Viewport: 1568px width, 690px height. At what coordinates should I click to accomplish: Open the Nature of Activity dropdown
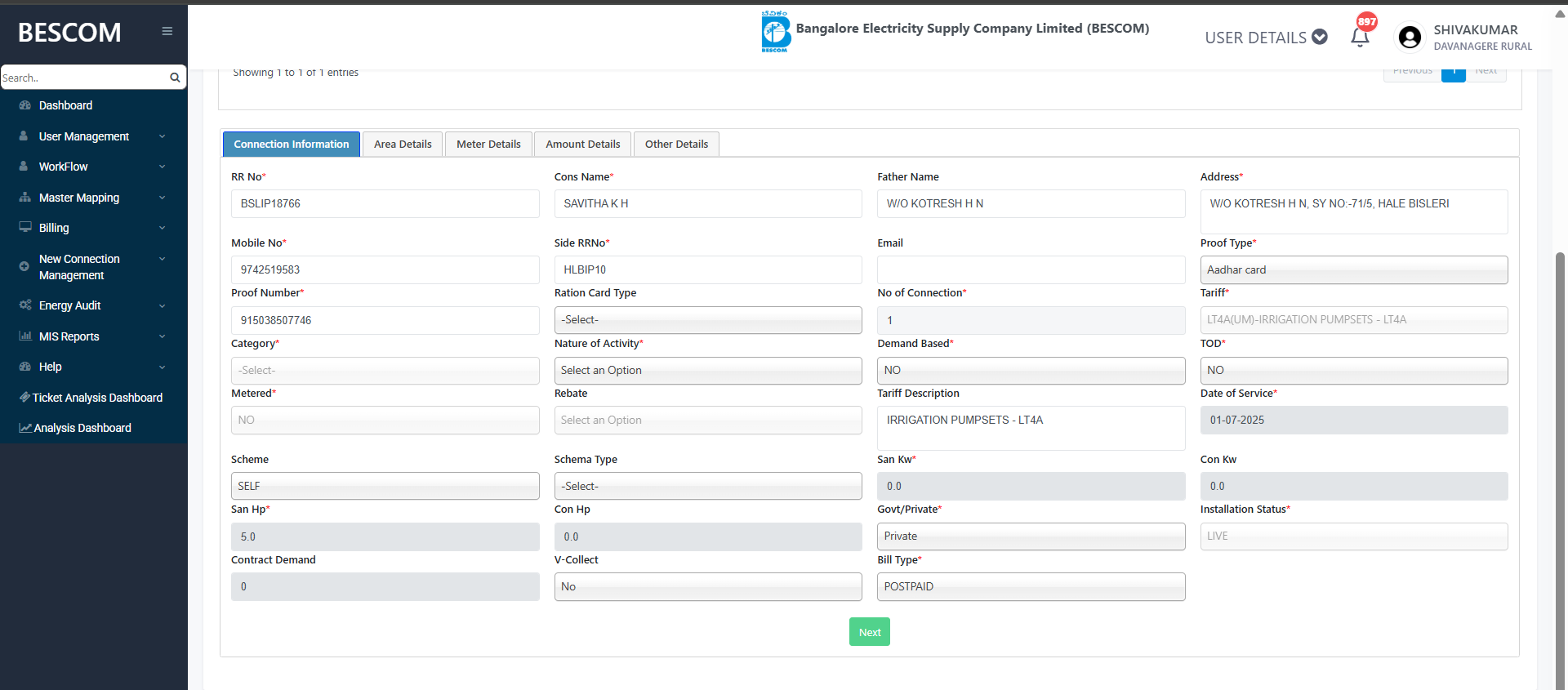707,371
